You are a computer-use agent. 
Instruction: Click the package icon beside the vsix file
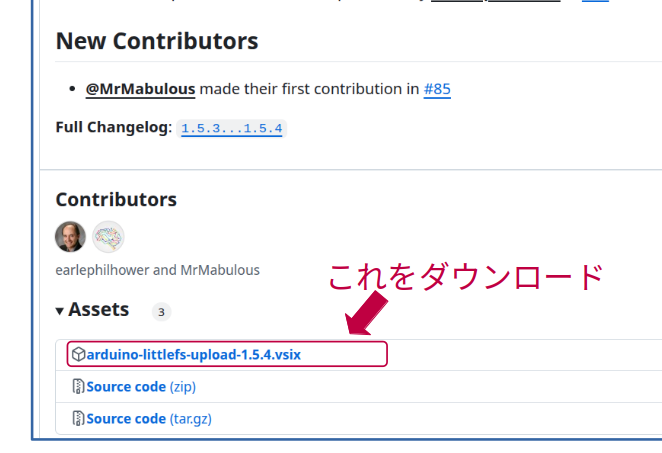pos(79,354)
